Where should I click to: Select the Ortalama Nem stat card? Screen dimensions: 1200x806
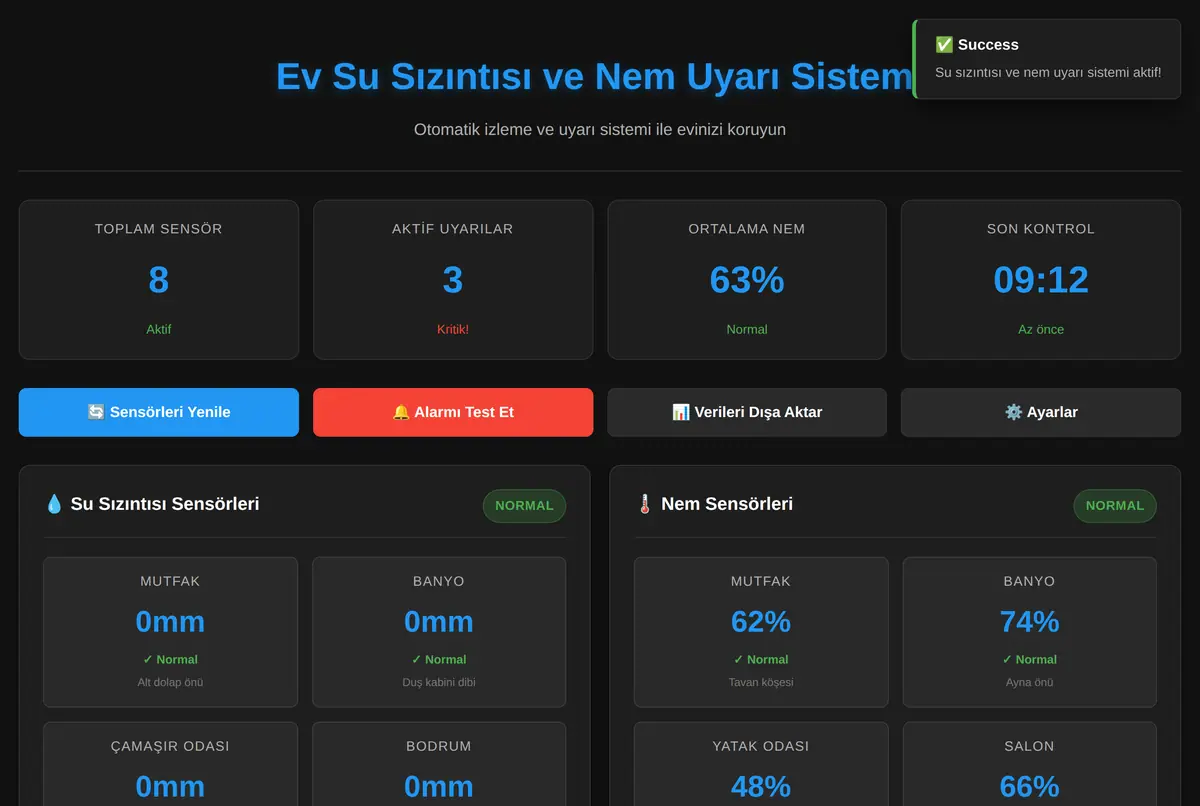point(747,280)
